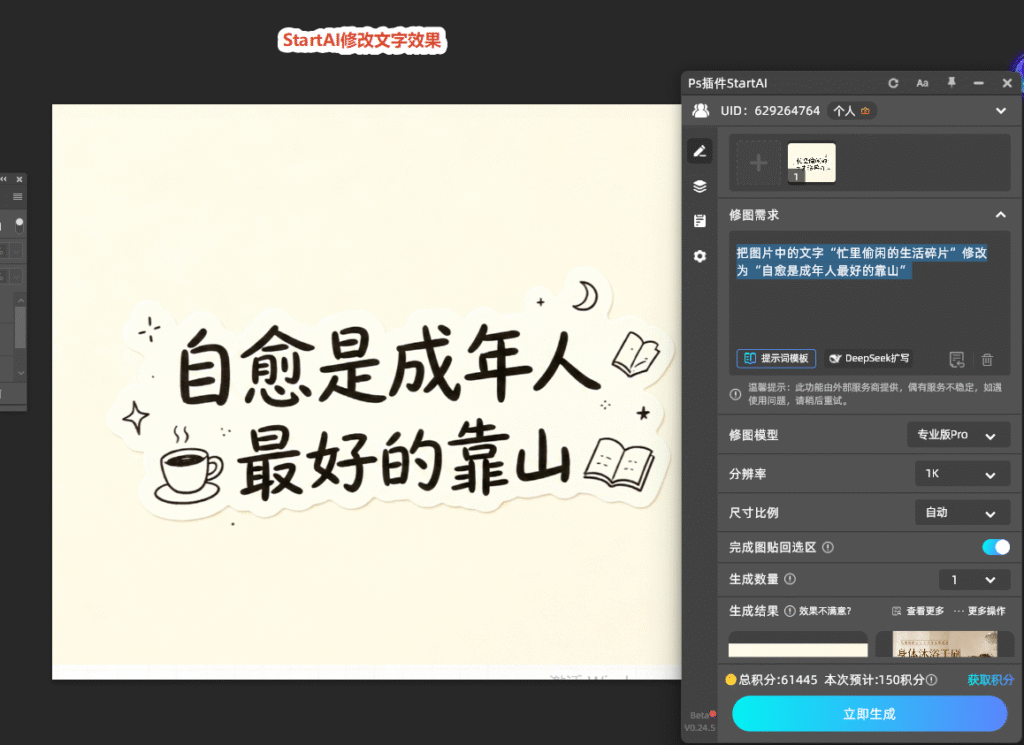Click the 温馨提示 info icon
Screen dimensions: 1024x745
[735, 394]
